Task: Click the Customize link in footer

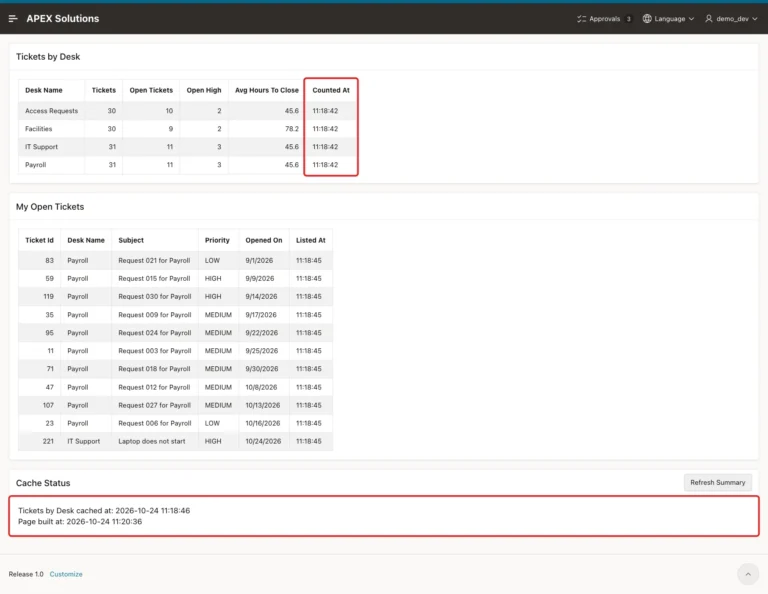Action: tap(66, 574)
